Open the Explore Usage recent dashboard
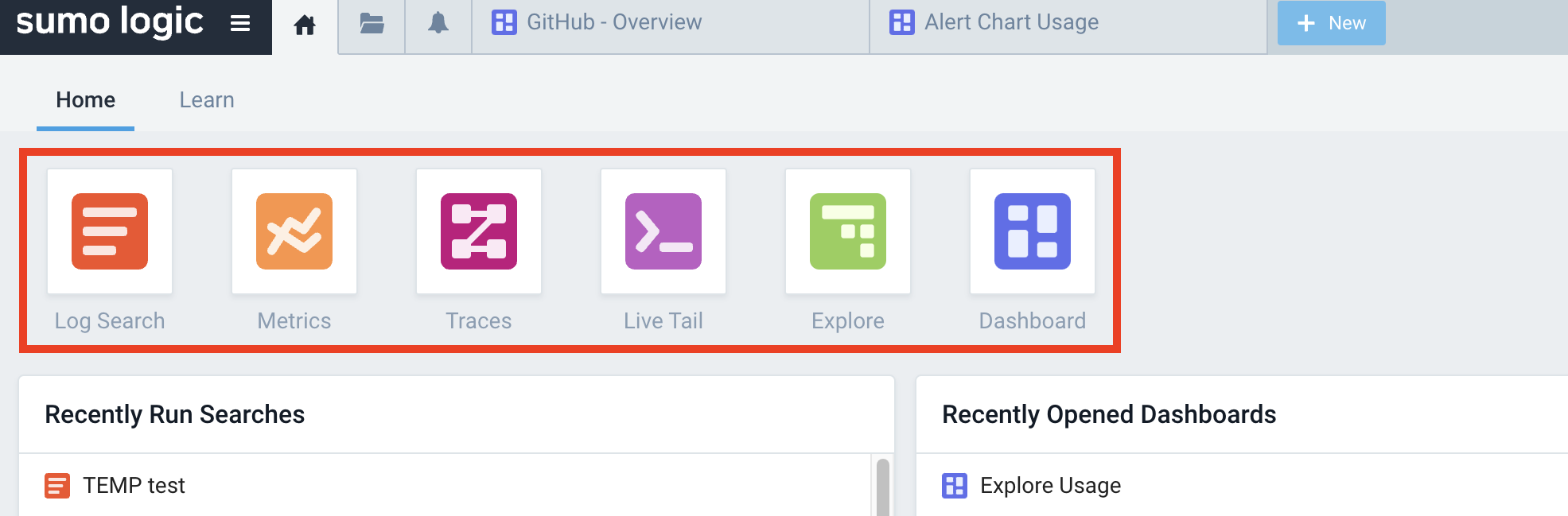Screen dimensions: 1568x516 (x=1050, y=485)
